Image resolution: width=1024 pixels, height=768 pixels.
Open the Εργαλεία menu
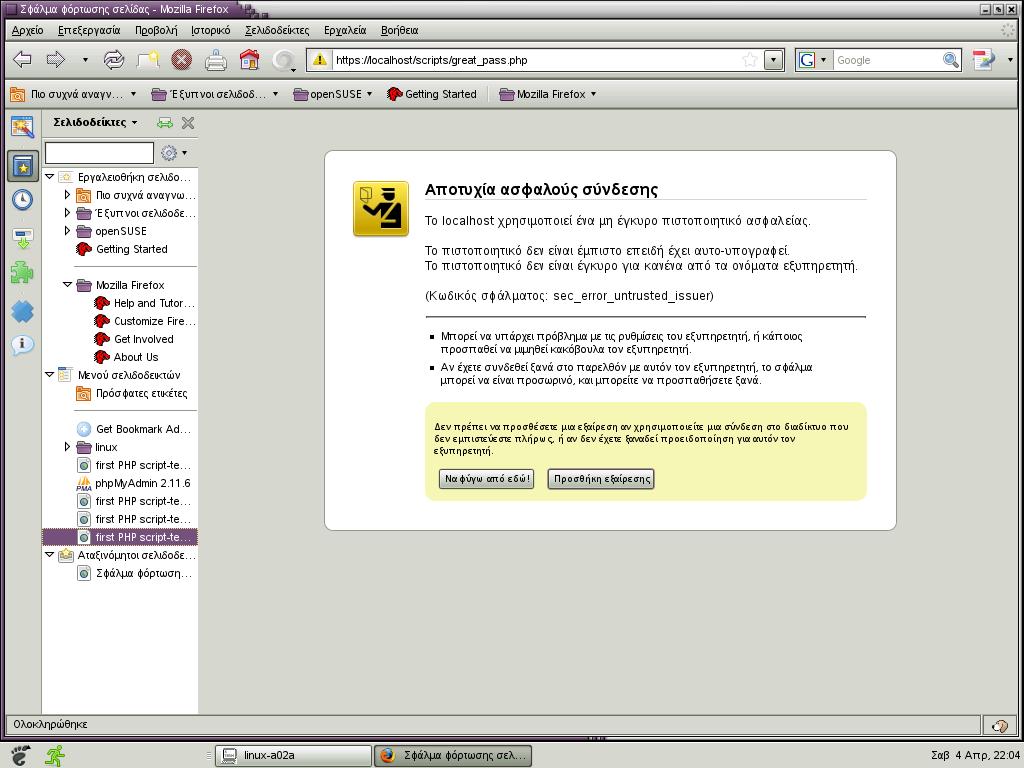point(345,30)
